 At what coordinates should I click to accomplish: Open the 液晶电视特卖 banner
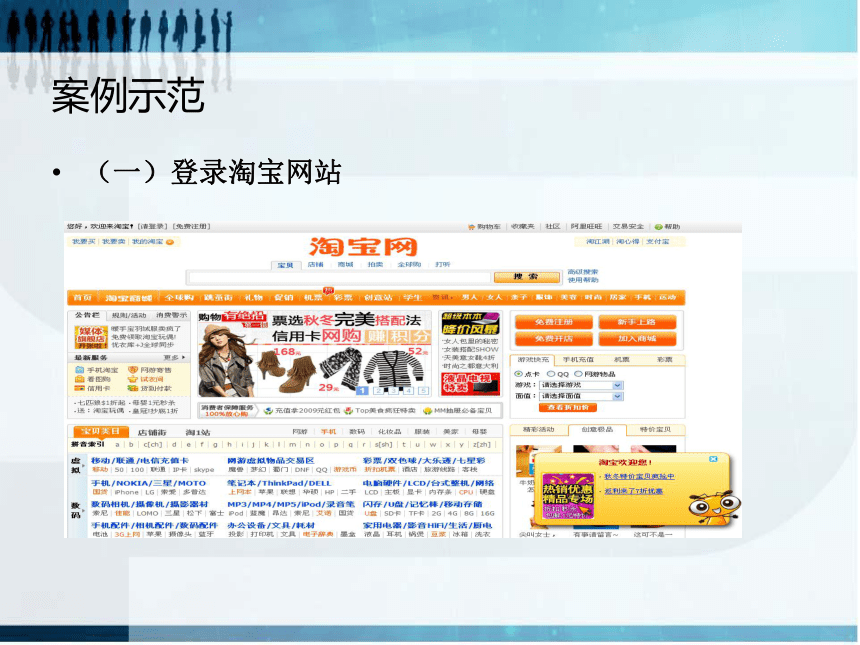pyautogui.click(x=471, y=384)
